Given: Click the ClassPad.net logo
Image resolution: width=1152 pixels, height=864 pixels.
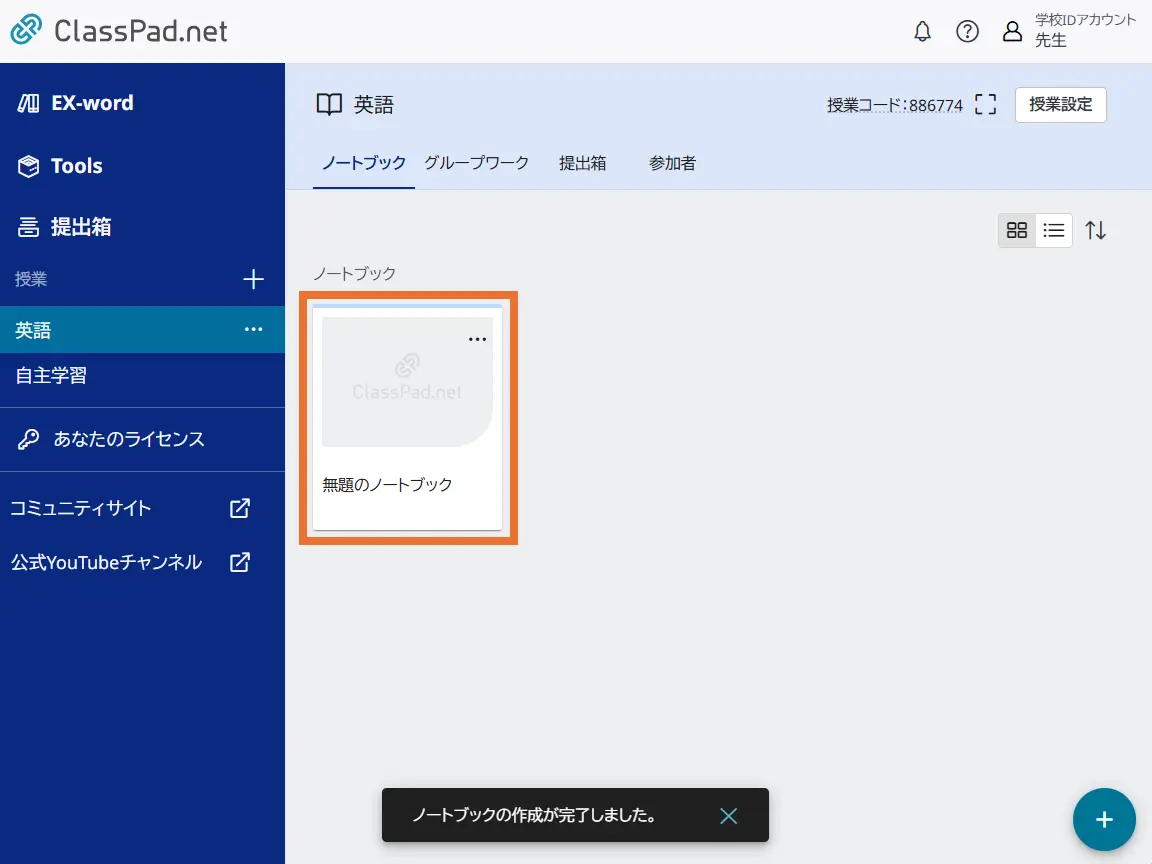Looking at the screenshot, I should pos(118,30).
